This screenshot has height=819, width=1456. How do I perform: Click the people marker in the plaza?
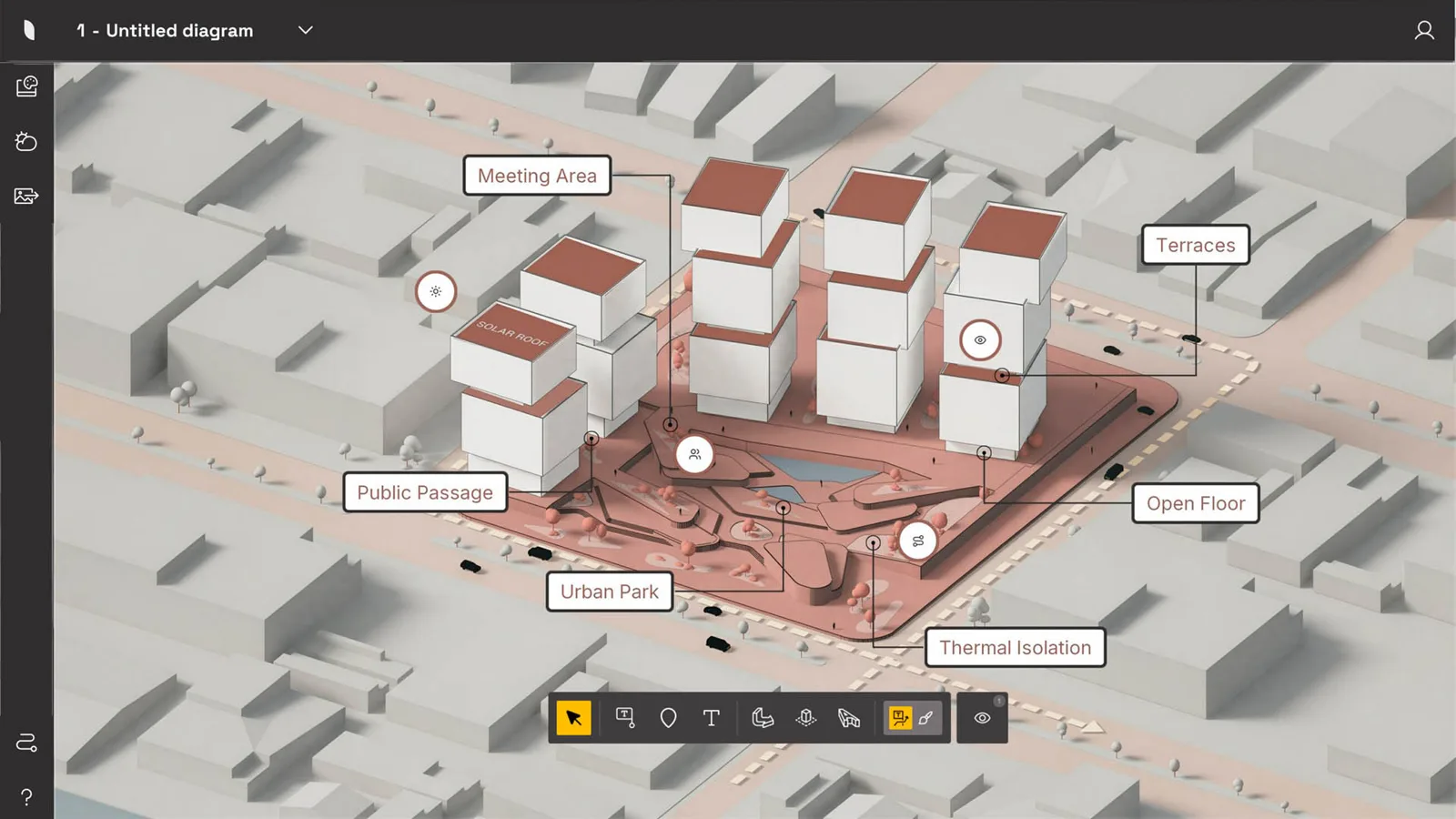[x=694, y=454]
